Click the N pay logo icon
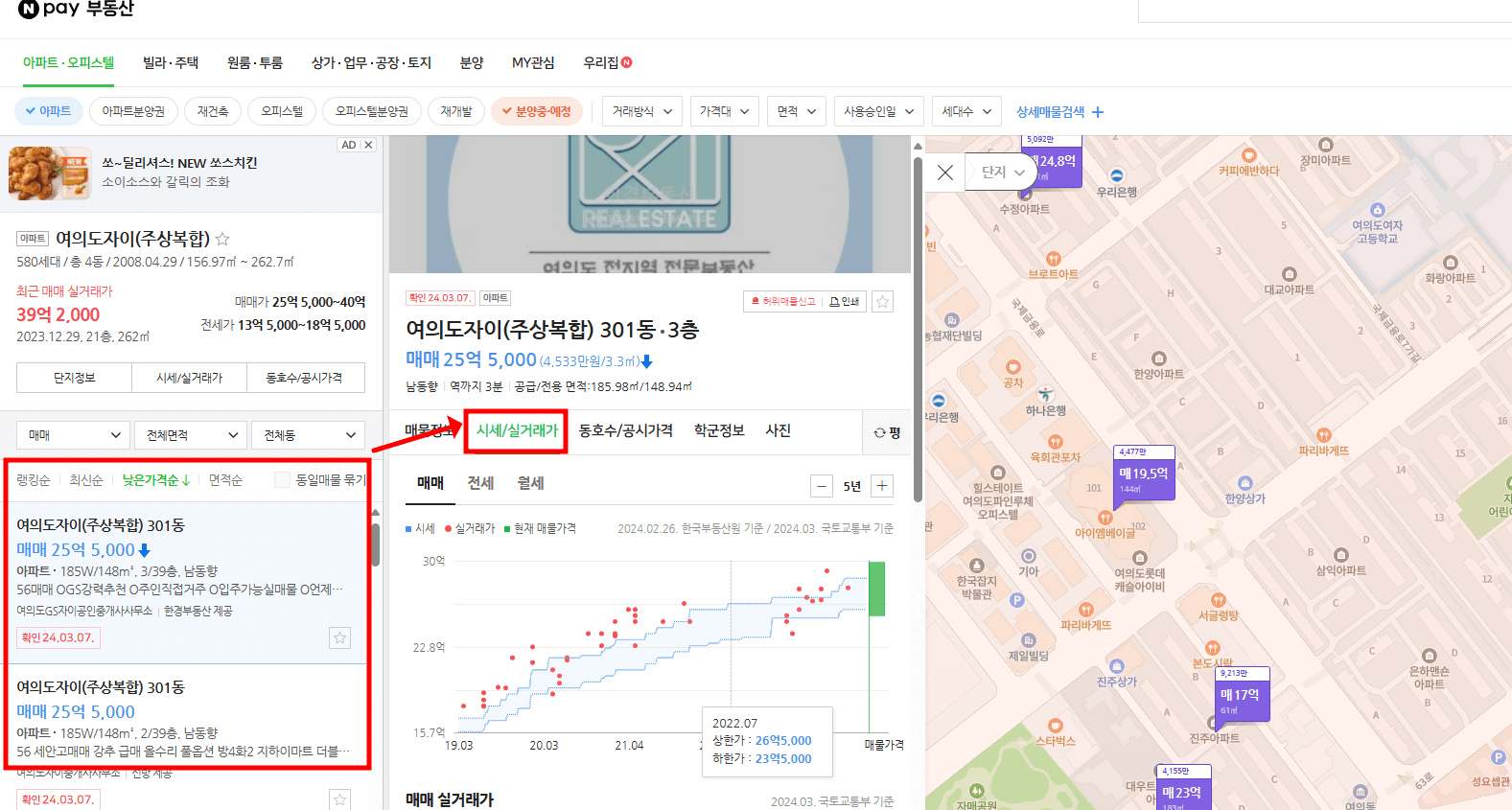Image resolution: width=1512 pixels, height=810 pixels. [29, 9]
